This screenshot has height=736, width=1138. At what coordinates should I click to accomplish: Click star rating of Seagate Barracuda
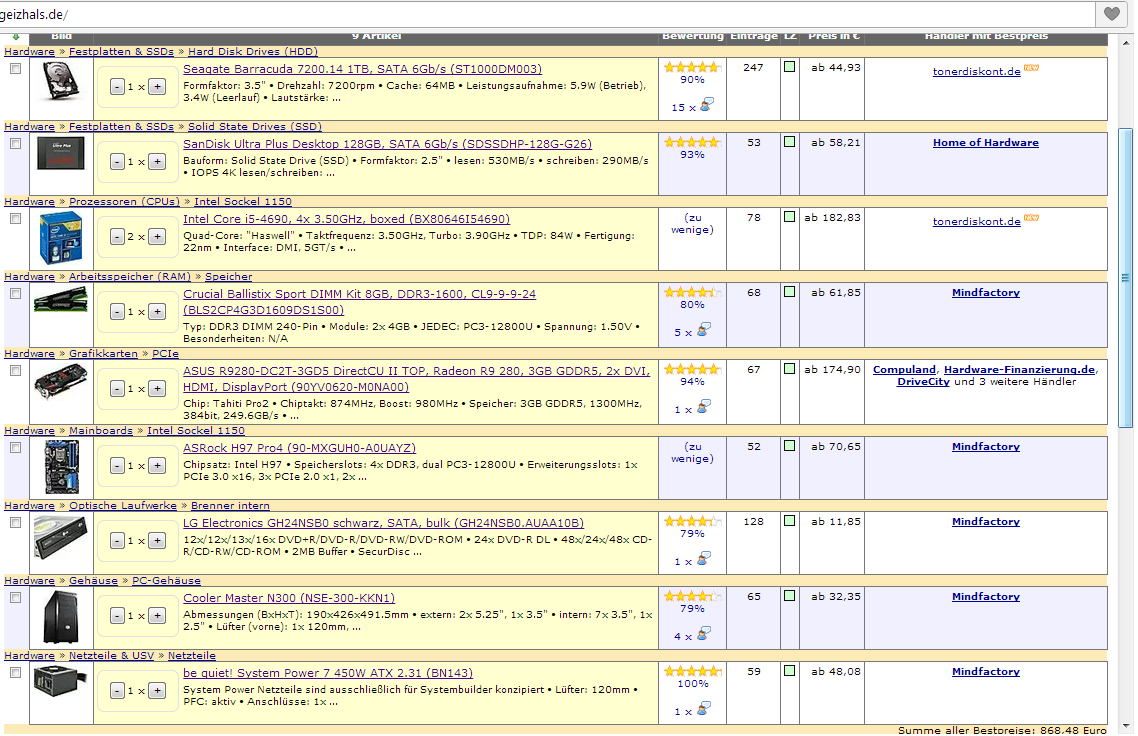pos(692,68)
